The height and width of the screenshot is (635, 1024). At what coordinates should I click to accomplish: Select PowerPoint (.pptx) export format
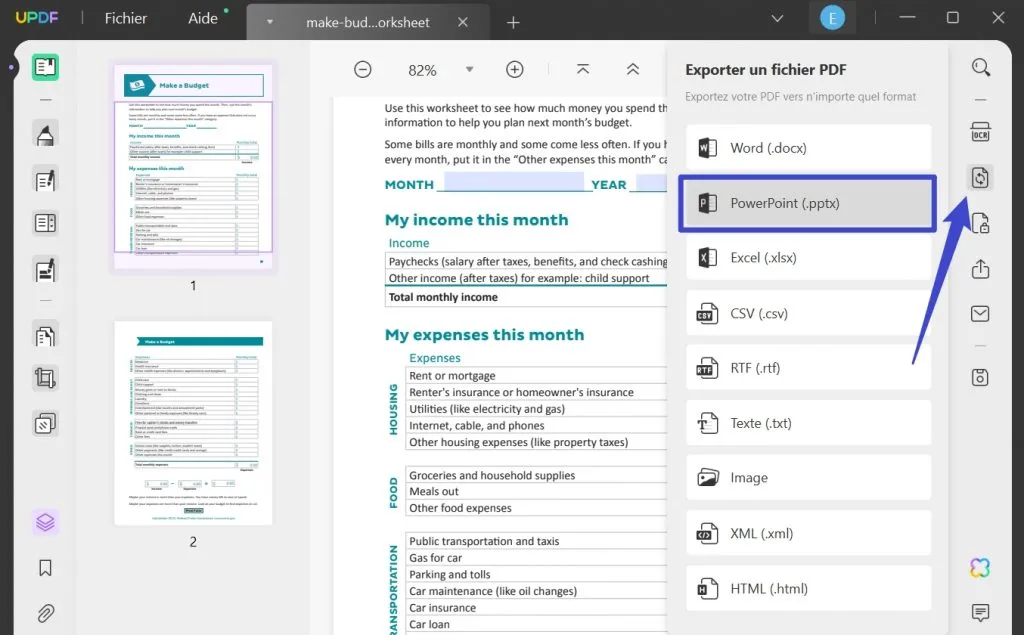tap(807, 203)
